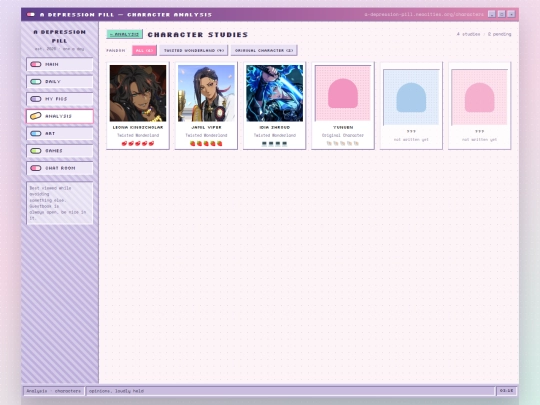The image size is (540, 405).
Task: Select the All fandom filter
Action: pyautogui.click(x=144, y=50)
